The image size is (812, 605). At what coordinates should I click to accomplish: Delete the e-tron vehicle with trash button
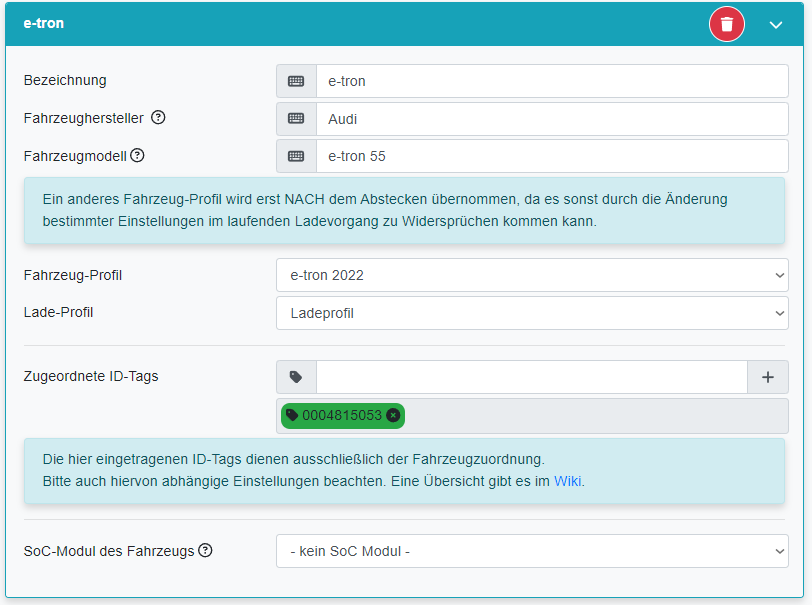click(x=727, y=24)
